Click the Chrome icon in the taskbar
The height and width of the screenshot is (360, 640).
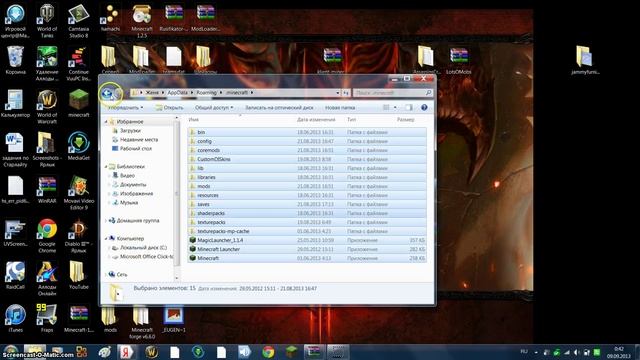coord(268,352)
